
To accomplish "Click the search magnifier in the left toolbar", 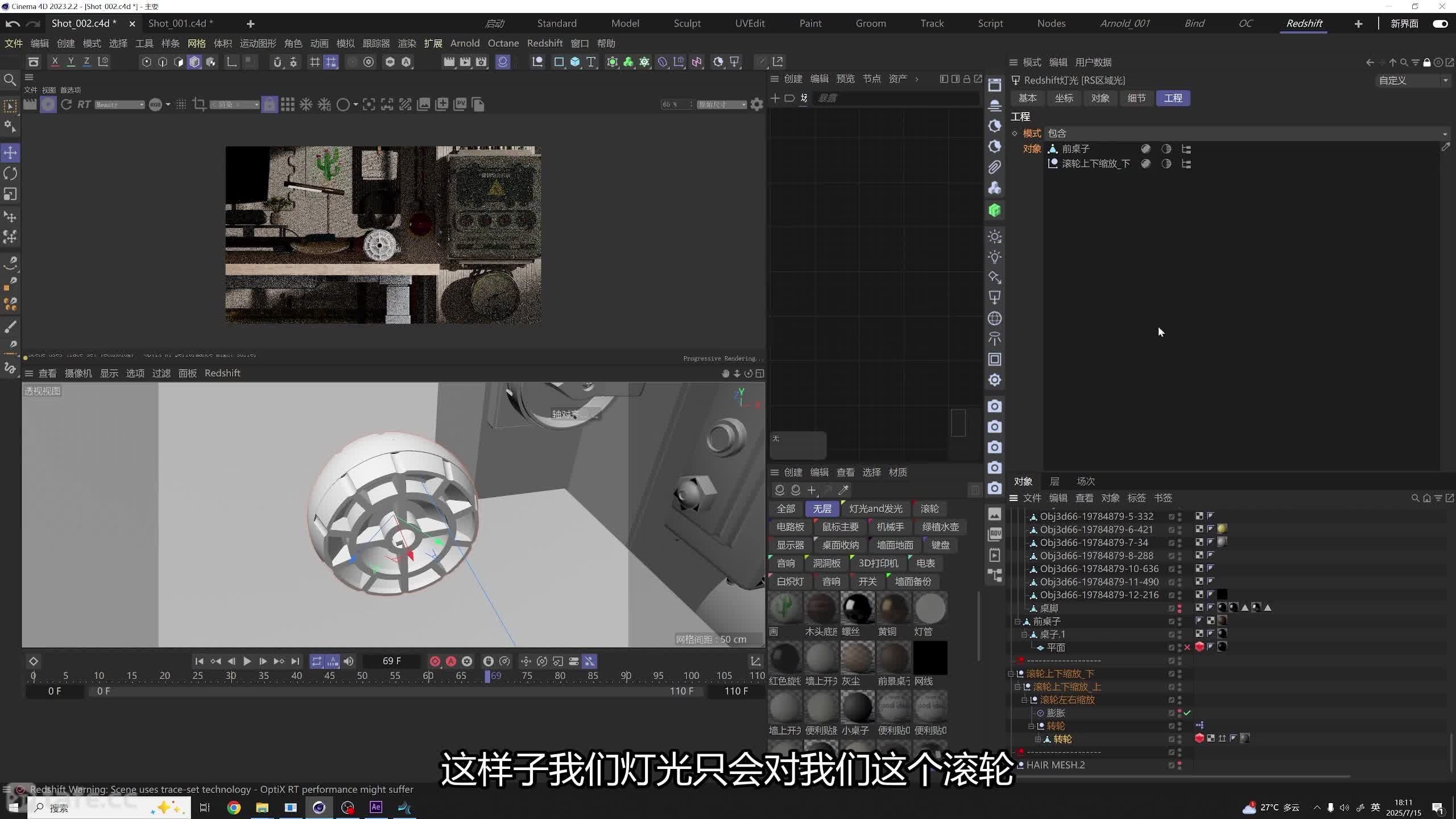I will tap(10, 80).
